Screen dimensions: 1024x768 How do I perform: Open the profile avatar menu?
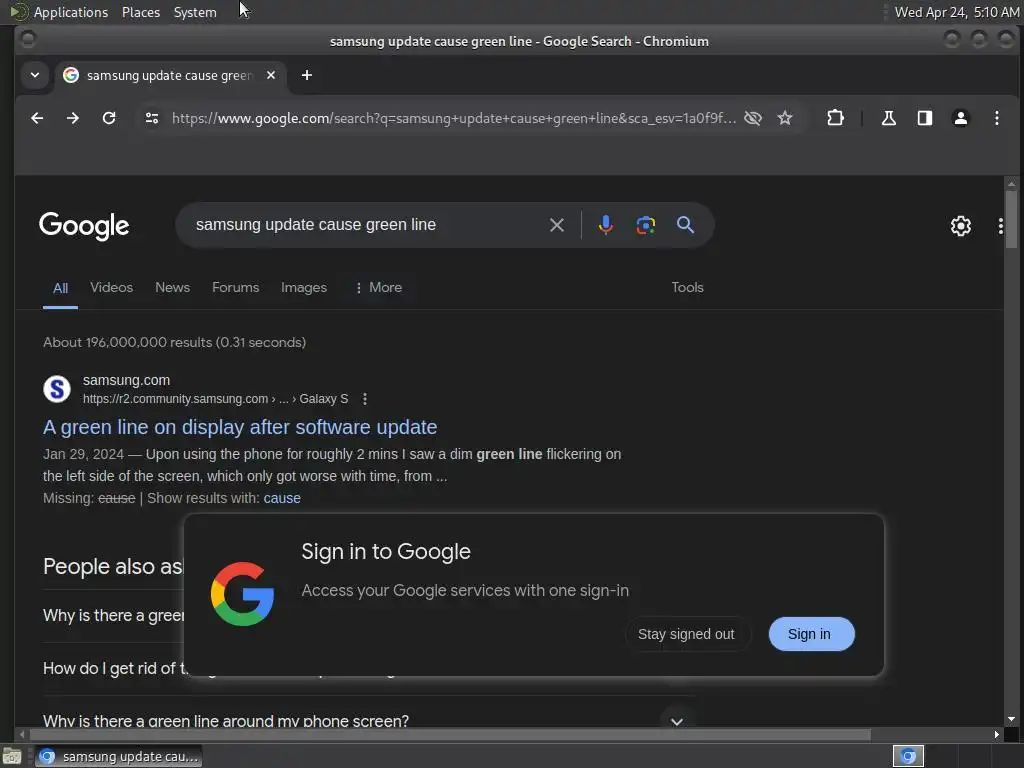pos(961,118)
